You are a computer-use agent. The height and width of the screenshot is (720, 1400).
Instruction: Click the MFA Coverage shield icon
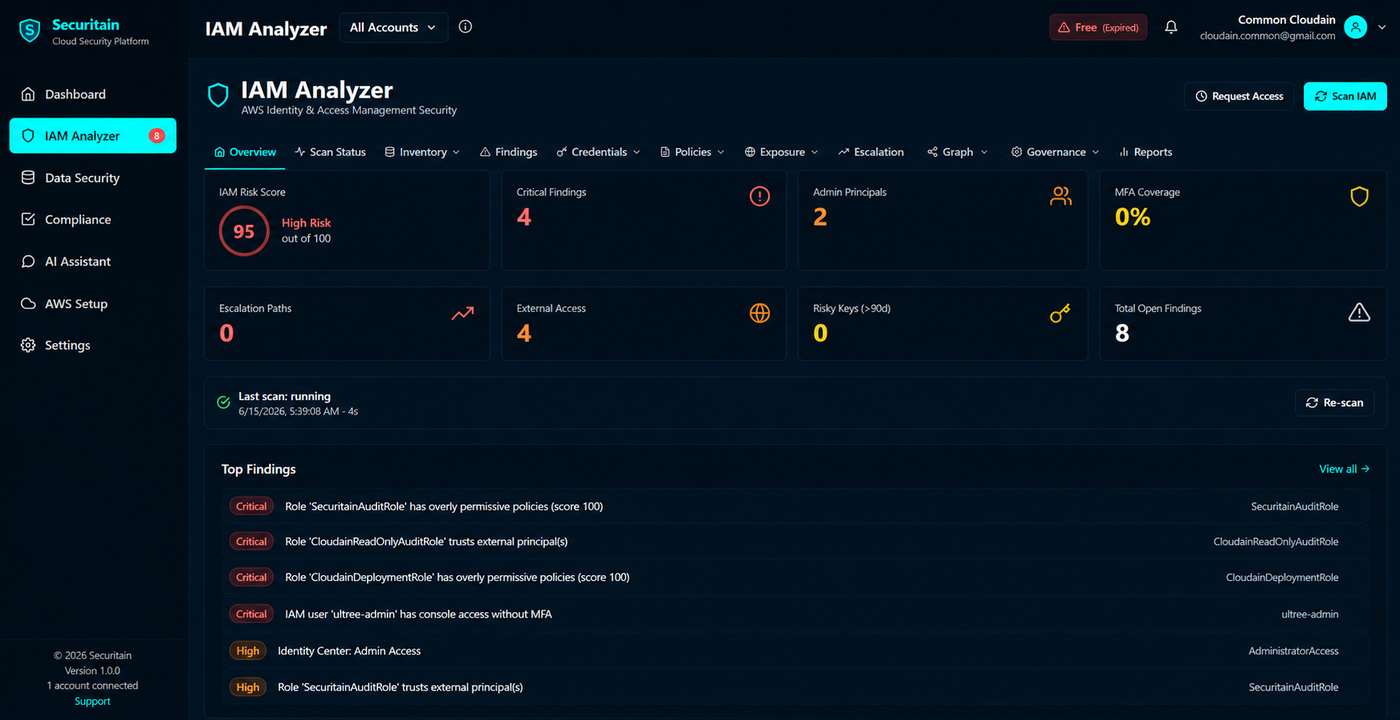click(x=1359, y=197)
